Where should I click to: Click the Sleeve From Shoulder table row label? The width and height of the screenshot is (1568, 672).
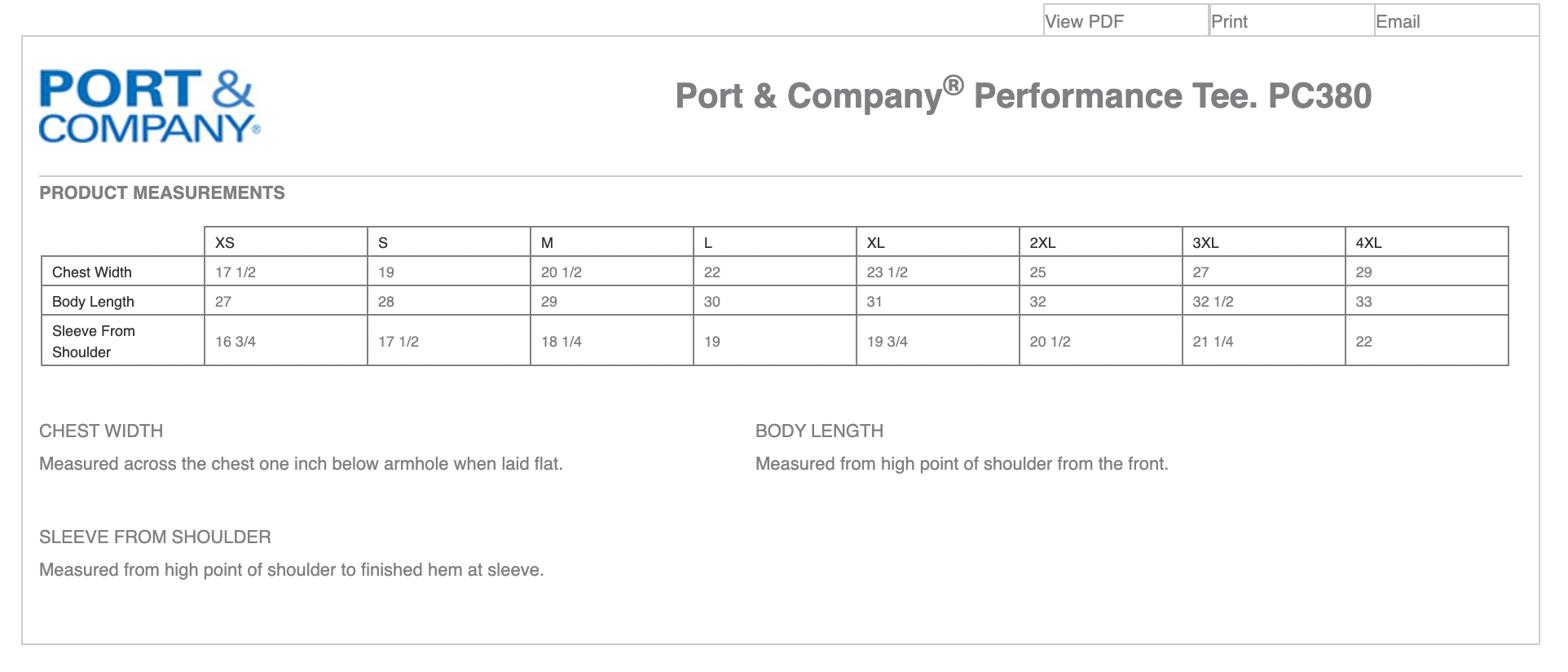coord(93,342)
